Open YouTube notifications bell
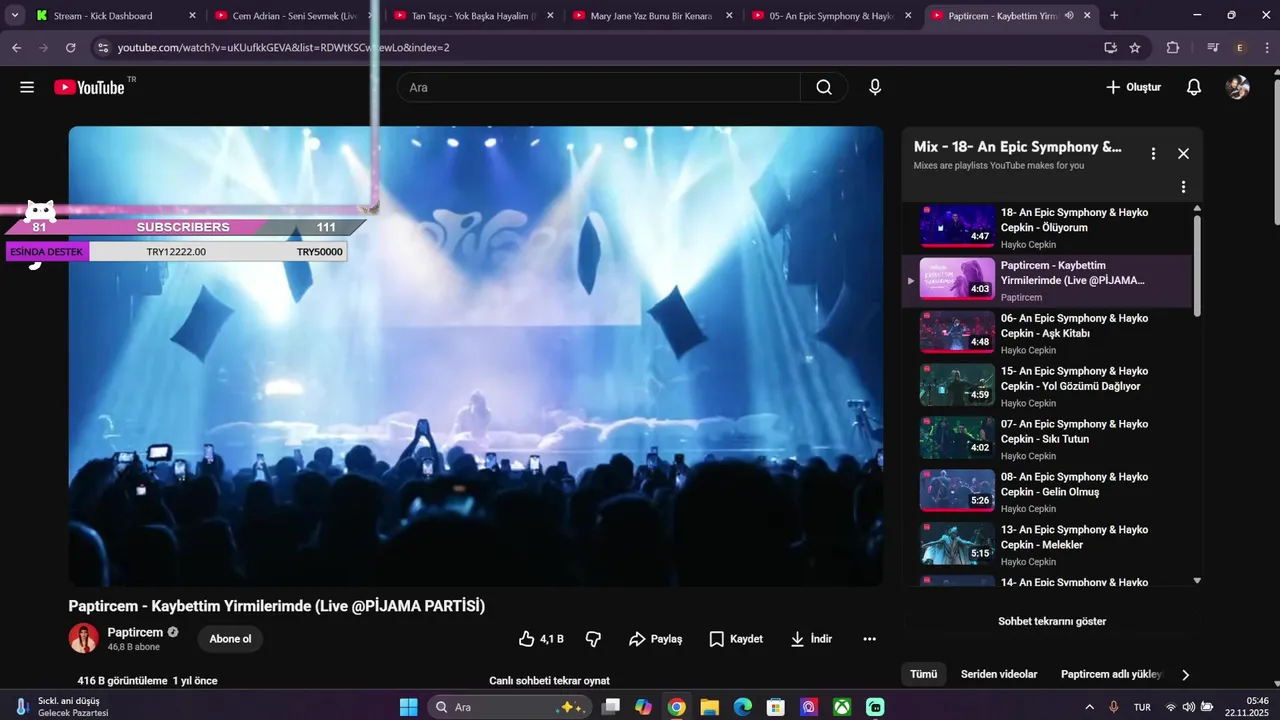Screen dimensions: 1280x720 pyautogui.click(x=1194, y=87)
